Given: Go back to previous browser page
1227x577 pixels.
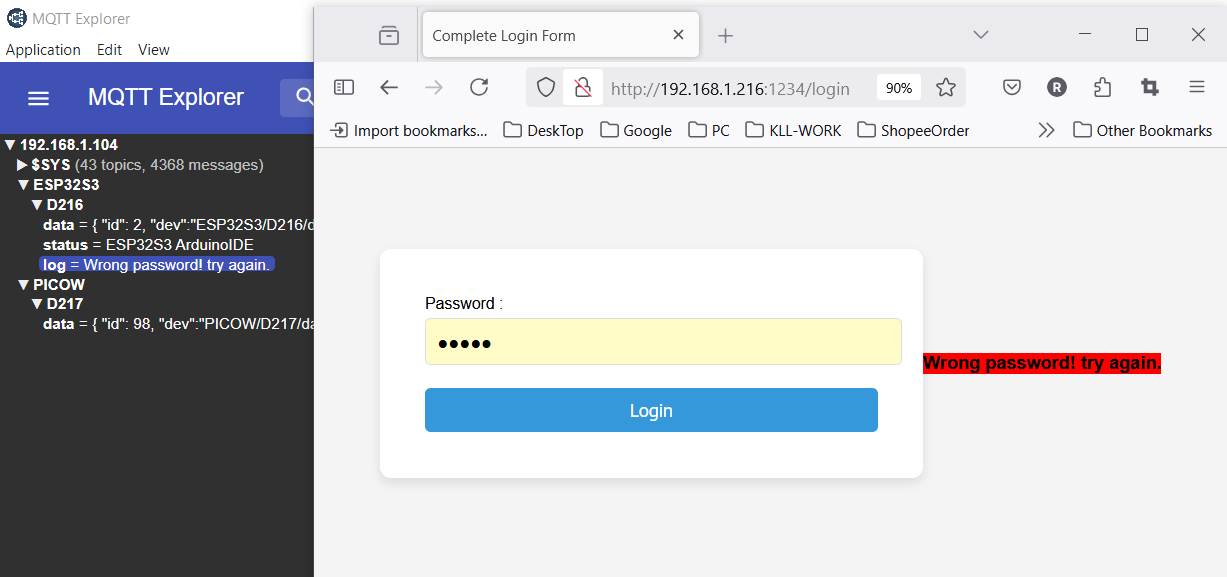Looking at the screenshot, I should 389,88.
